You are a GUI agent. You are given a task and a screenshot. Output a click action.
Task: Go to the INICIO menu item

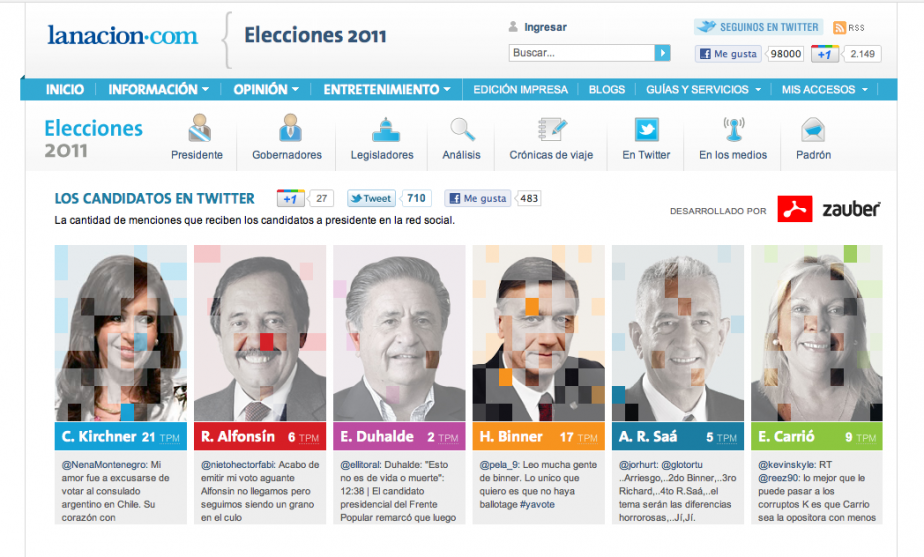coord(65,90)
